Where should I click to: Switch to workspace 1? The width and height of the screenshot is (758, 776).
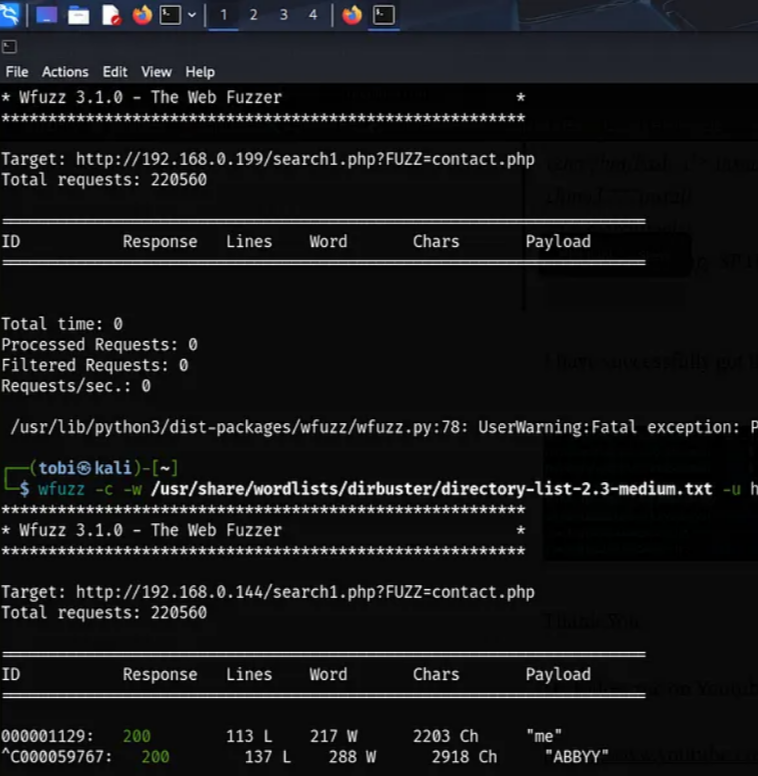[x=224, y=15]
